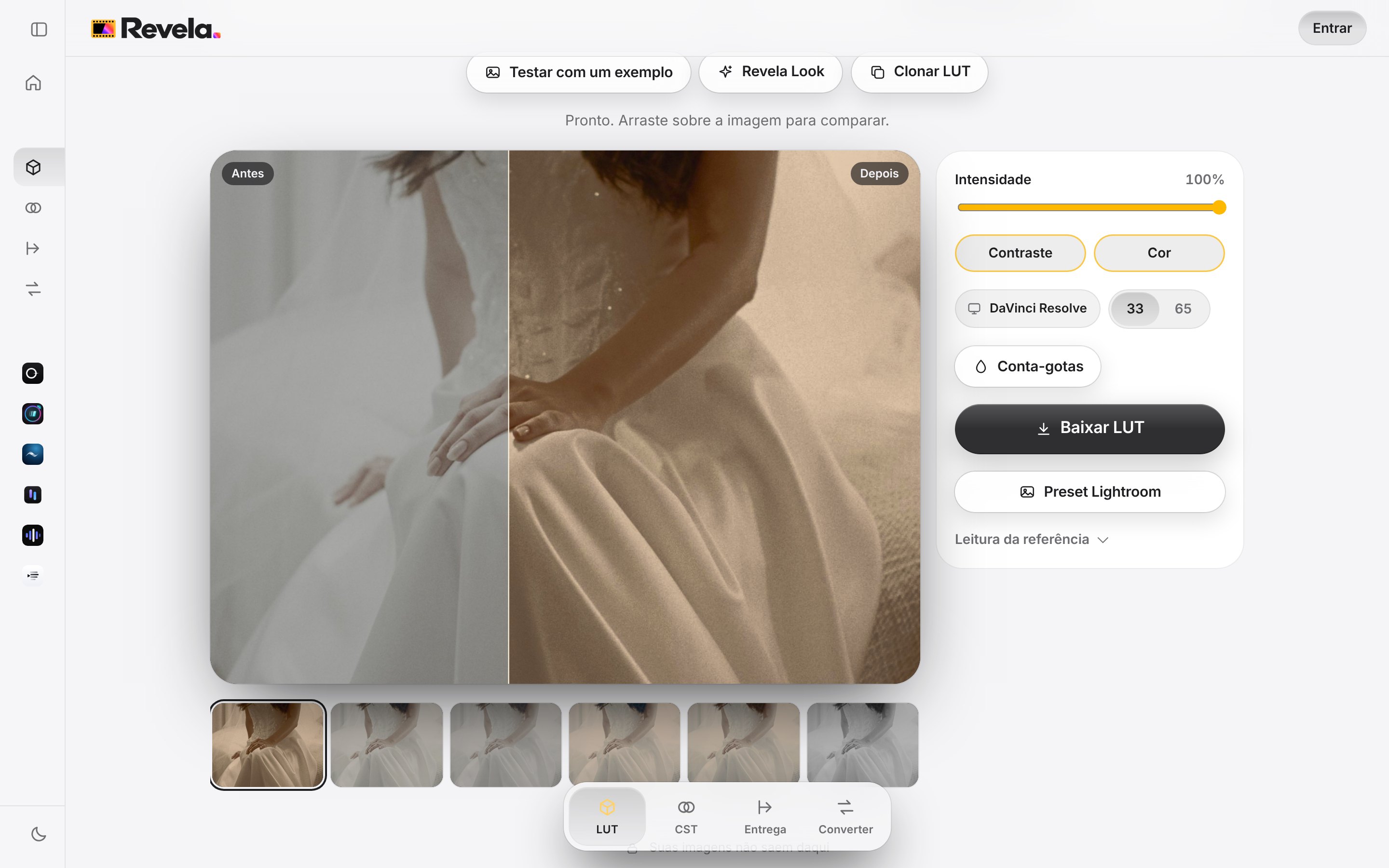The width and height of the screenshot is (1389, 868).
Task: Click the Baixar LUT download button
Action: (1089, 429)
